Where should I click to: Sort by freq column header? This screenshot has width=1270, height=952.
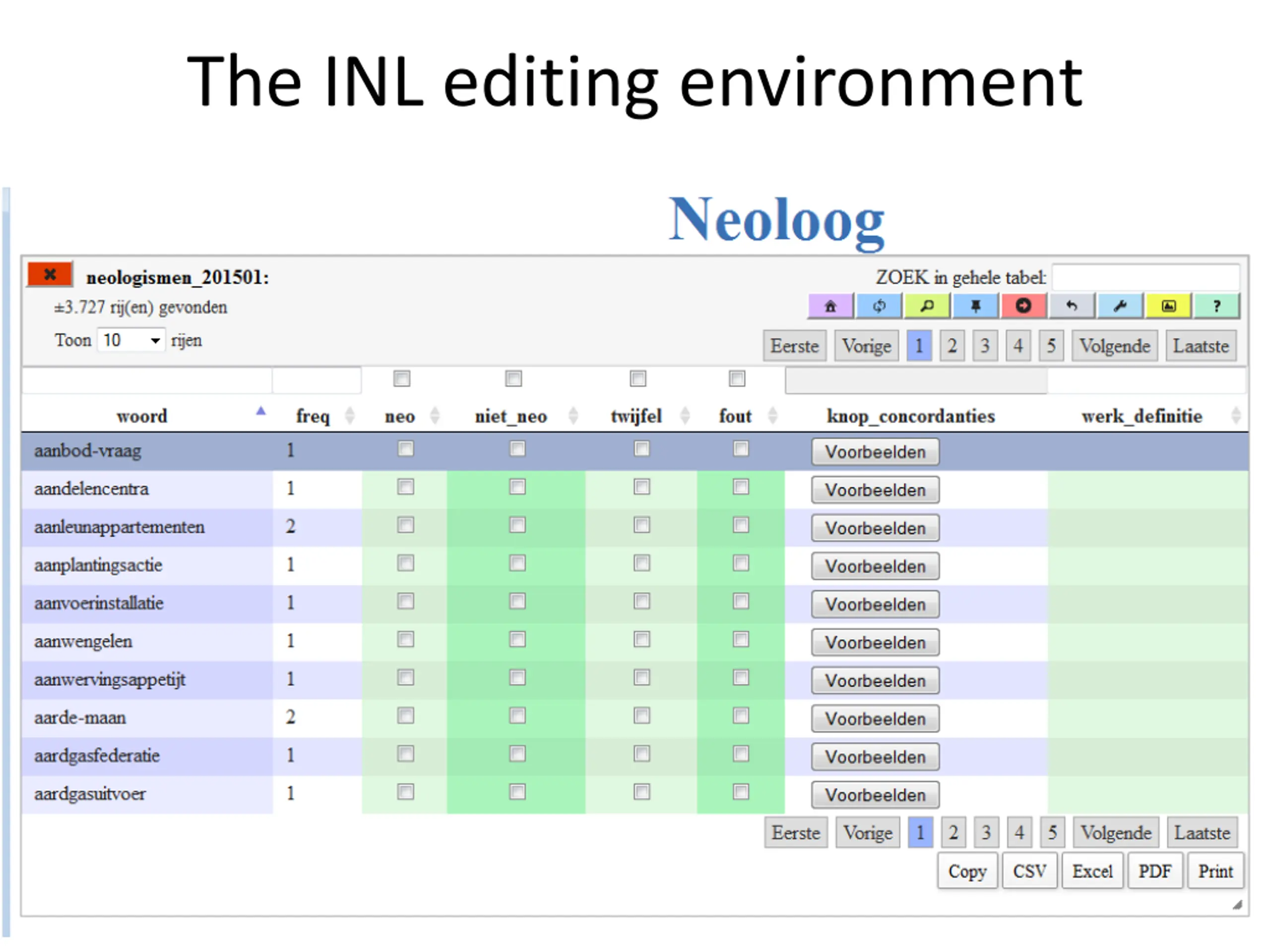pyautogui.click(x=314, y=416)
